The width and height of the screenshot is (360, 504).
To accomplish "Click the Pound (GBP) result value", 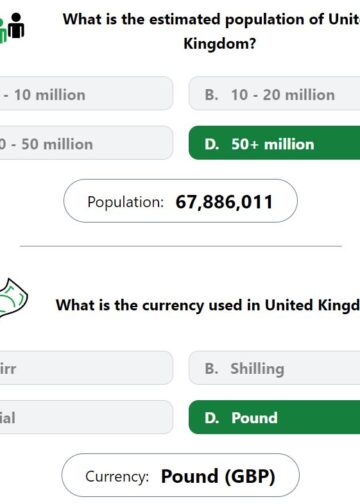I will (x=218, y=476).
